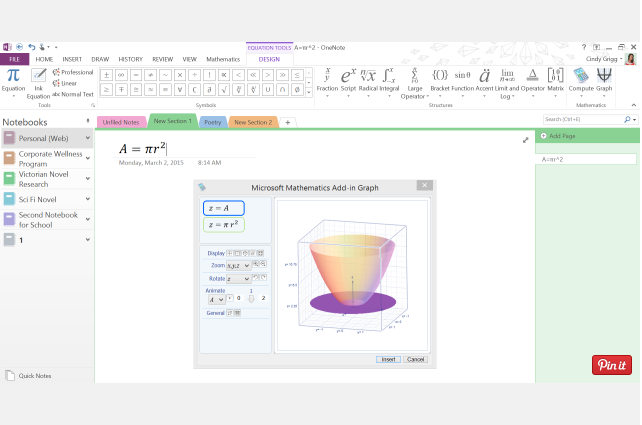642x425 pixels.
Task: Insert the division sign symbol
Action: point(194,75)
